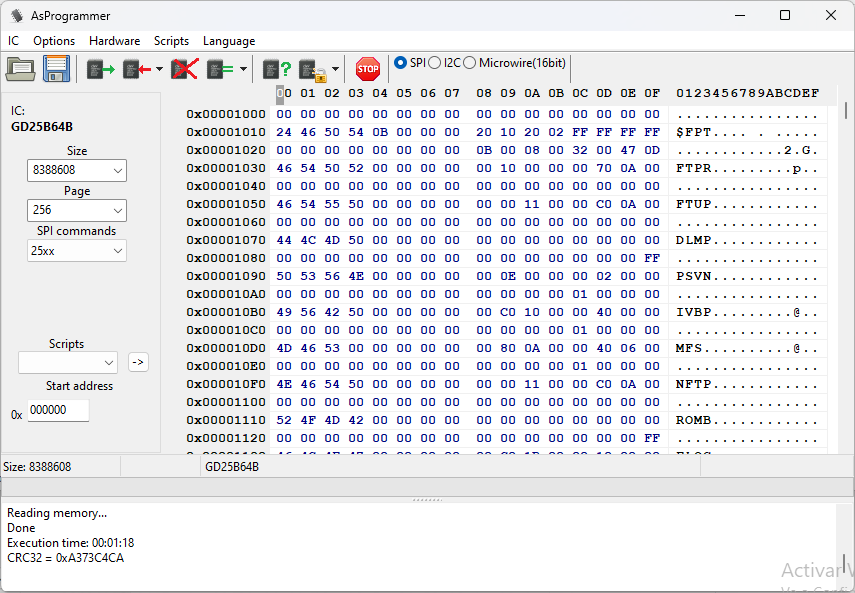Click the Erase IC red-cross icon
Screen dimensions: 855x593
(x=185, y=69)
